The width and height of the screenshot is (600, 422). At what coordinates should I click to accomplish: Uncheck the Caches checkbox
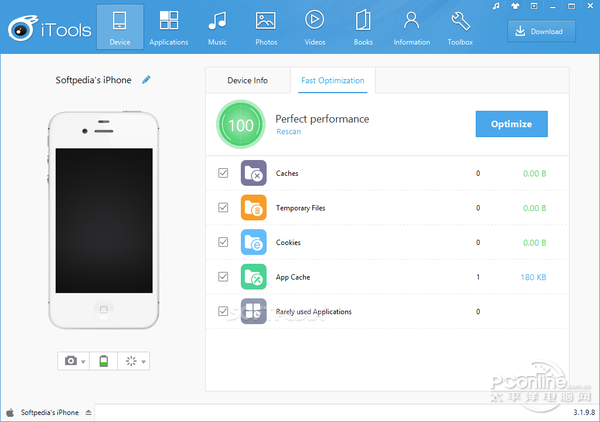(223, 174)
